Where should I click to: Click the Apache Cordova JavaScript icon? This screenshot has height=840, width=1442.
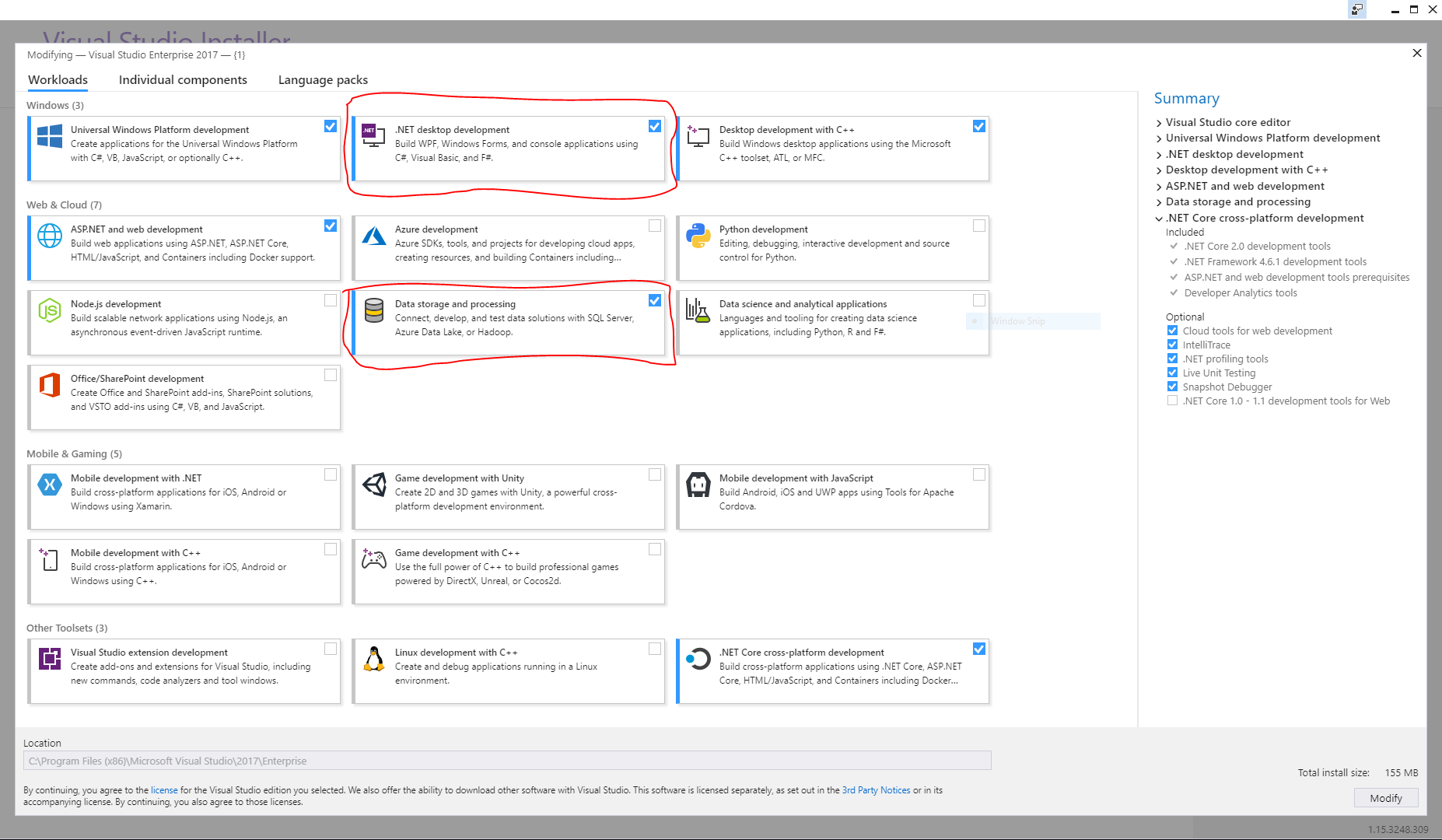[x=698, y=485]
